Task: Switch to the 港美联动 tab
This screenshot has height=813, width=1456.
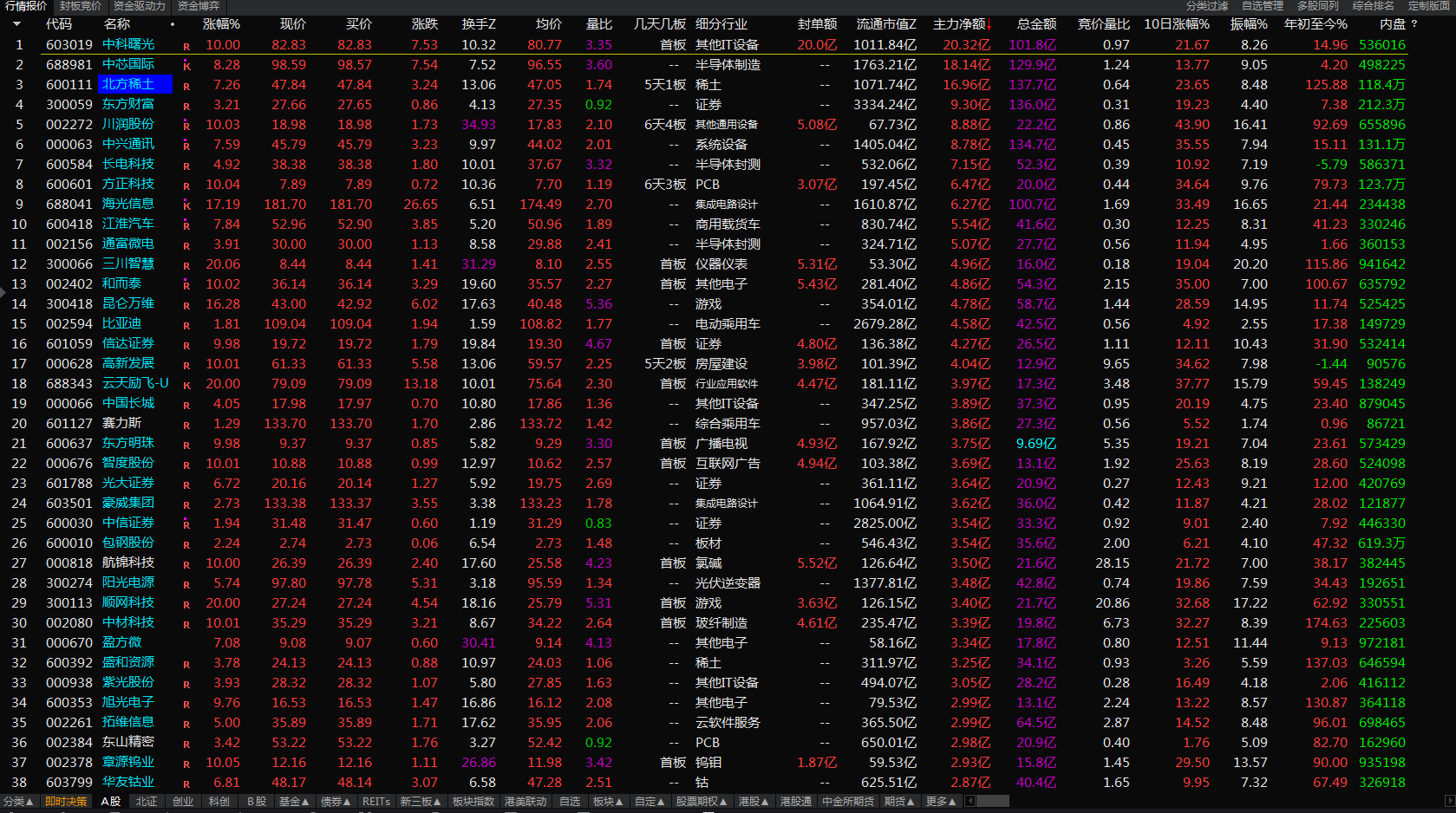Action: tap(526, 802)
